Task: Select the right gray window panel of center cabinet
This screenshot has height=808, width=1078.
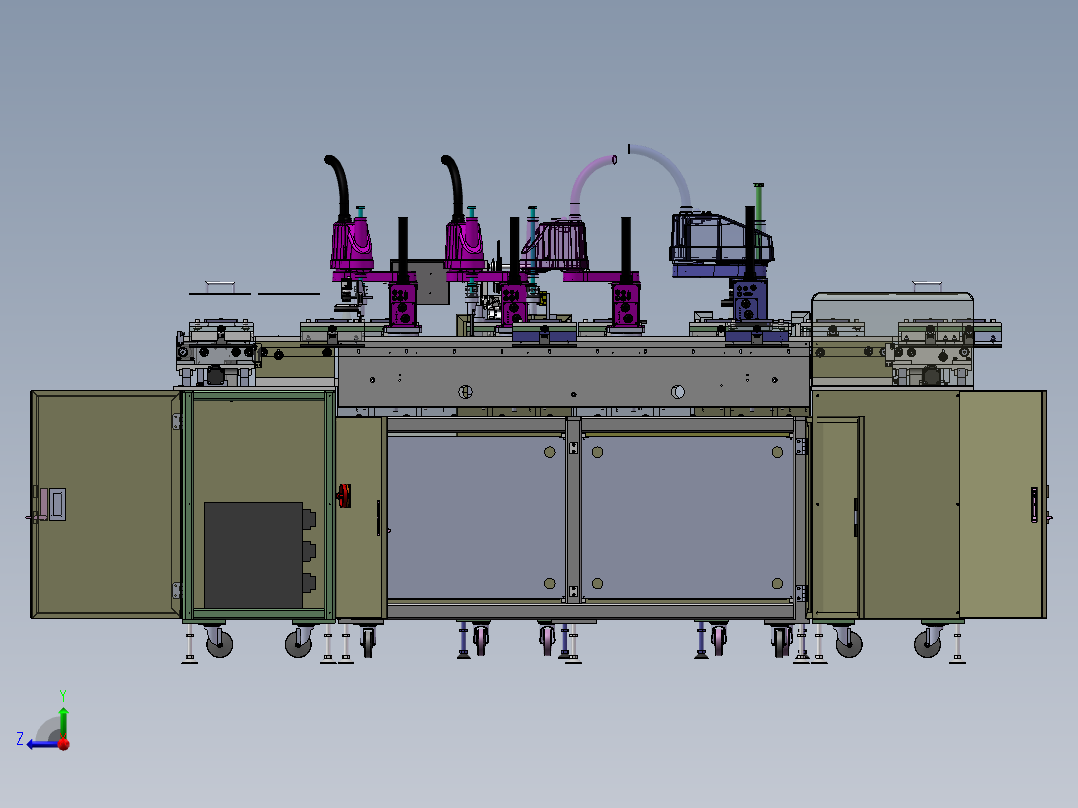Action: (x=688, y=517)
